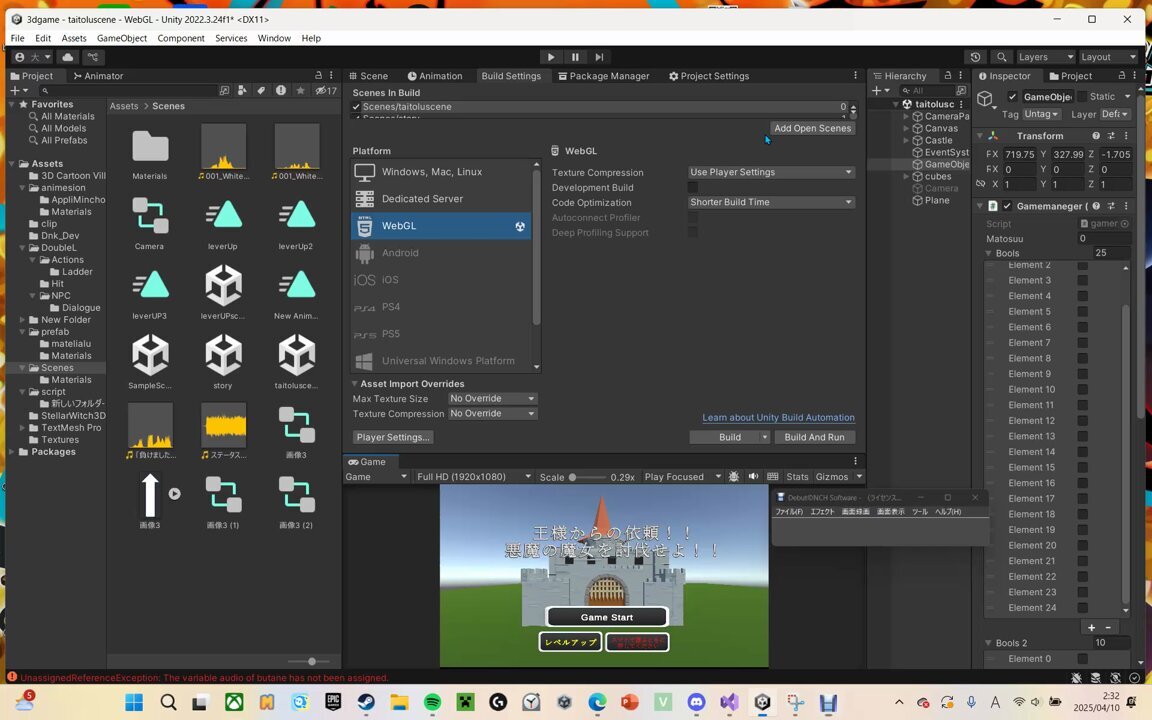The width and height of the screenshot is (1152, 720).
Task: Open Steam from the taskbar
Action: point(366,702)
